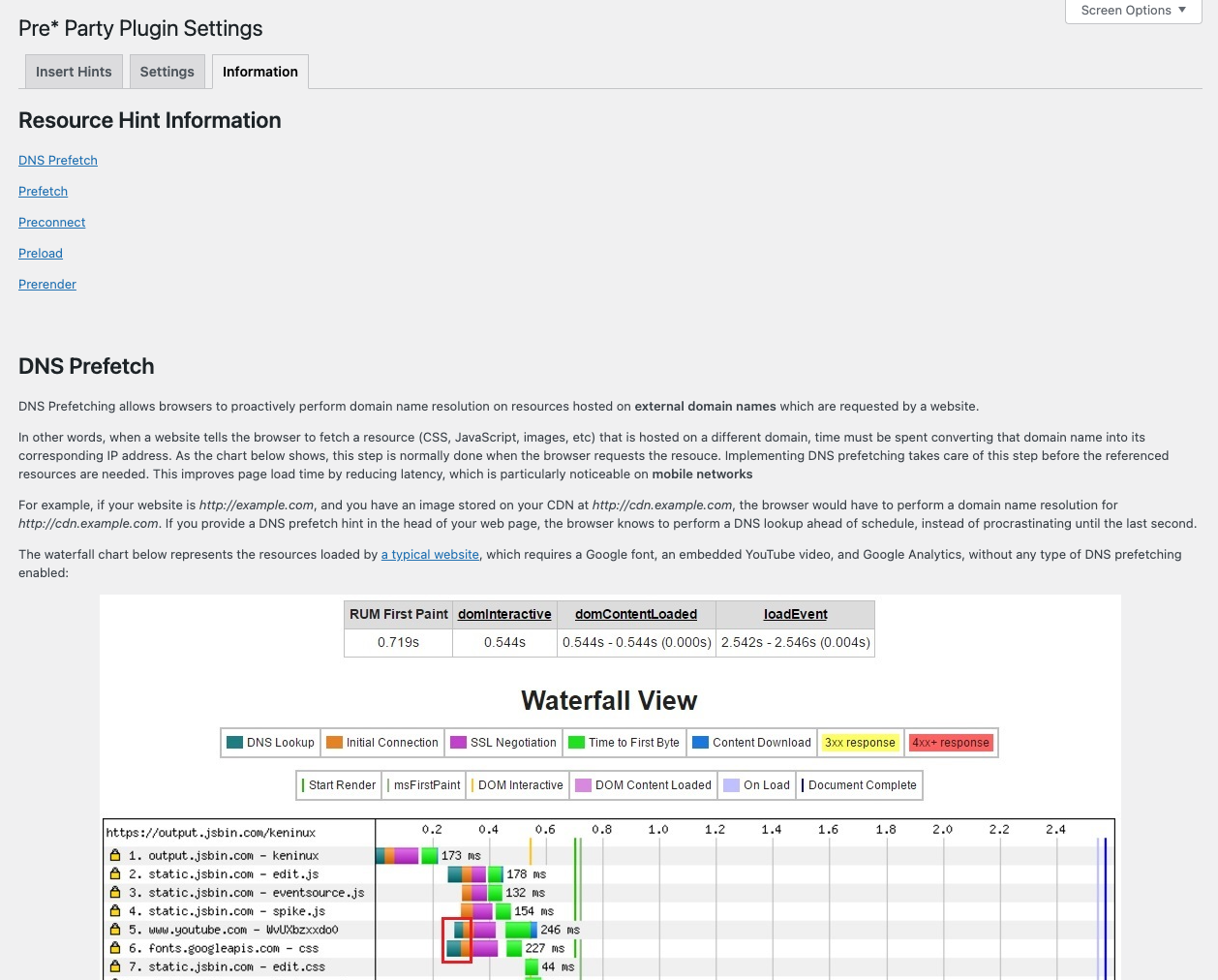Click the blue Content Download legend swatch

pyautogui.click(x=700, y=743)
